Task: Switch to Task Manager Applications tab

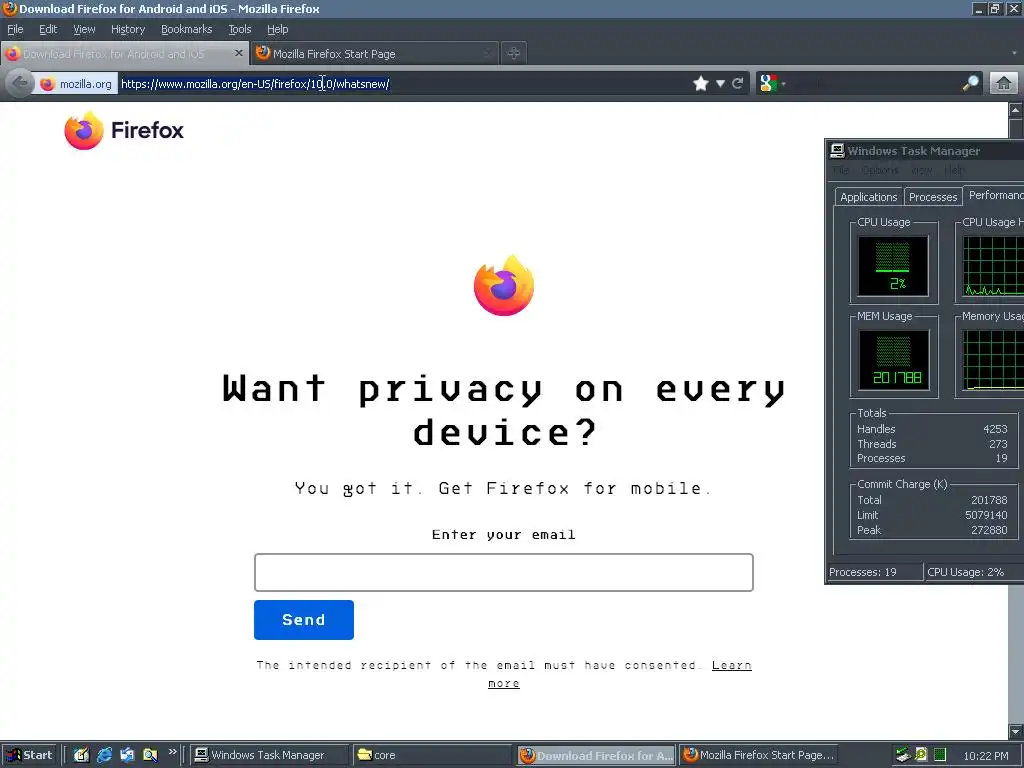Action: [x=868, y=197]
